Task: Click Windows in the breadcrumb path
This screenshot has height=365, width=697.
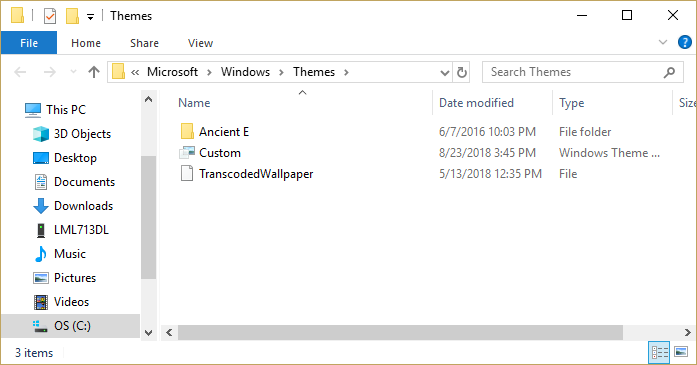Action: (x=245, y=72)
